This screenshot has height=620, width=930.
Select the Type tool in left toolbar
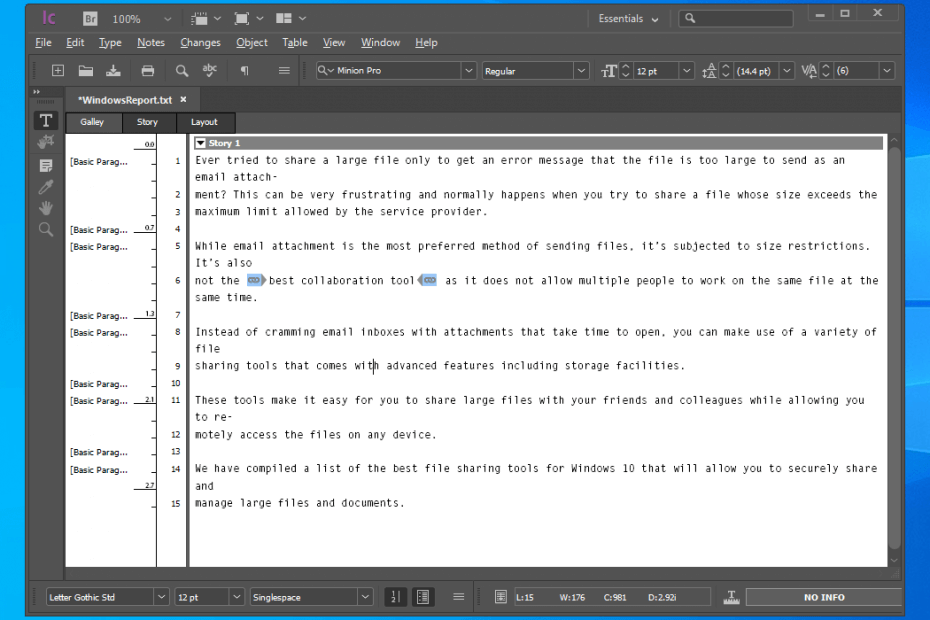[x=44, y=120]
